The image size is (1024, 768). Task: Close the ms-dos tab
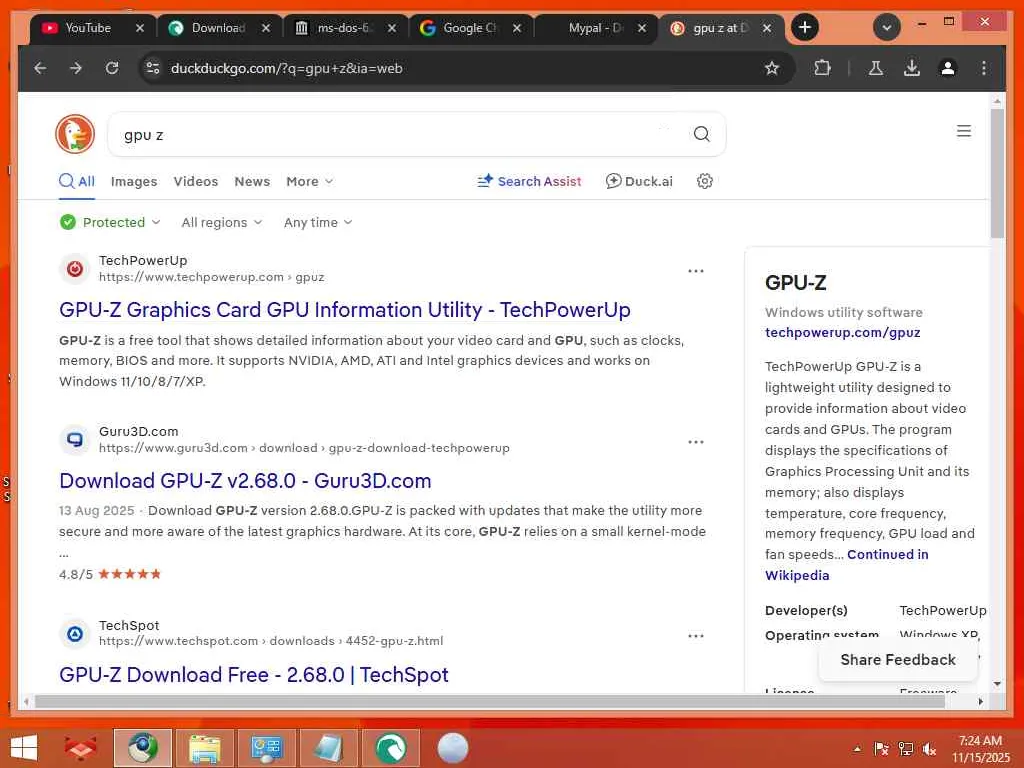[392, 28]
